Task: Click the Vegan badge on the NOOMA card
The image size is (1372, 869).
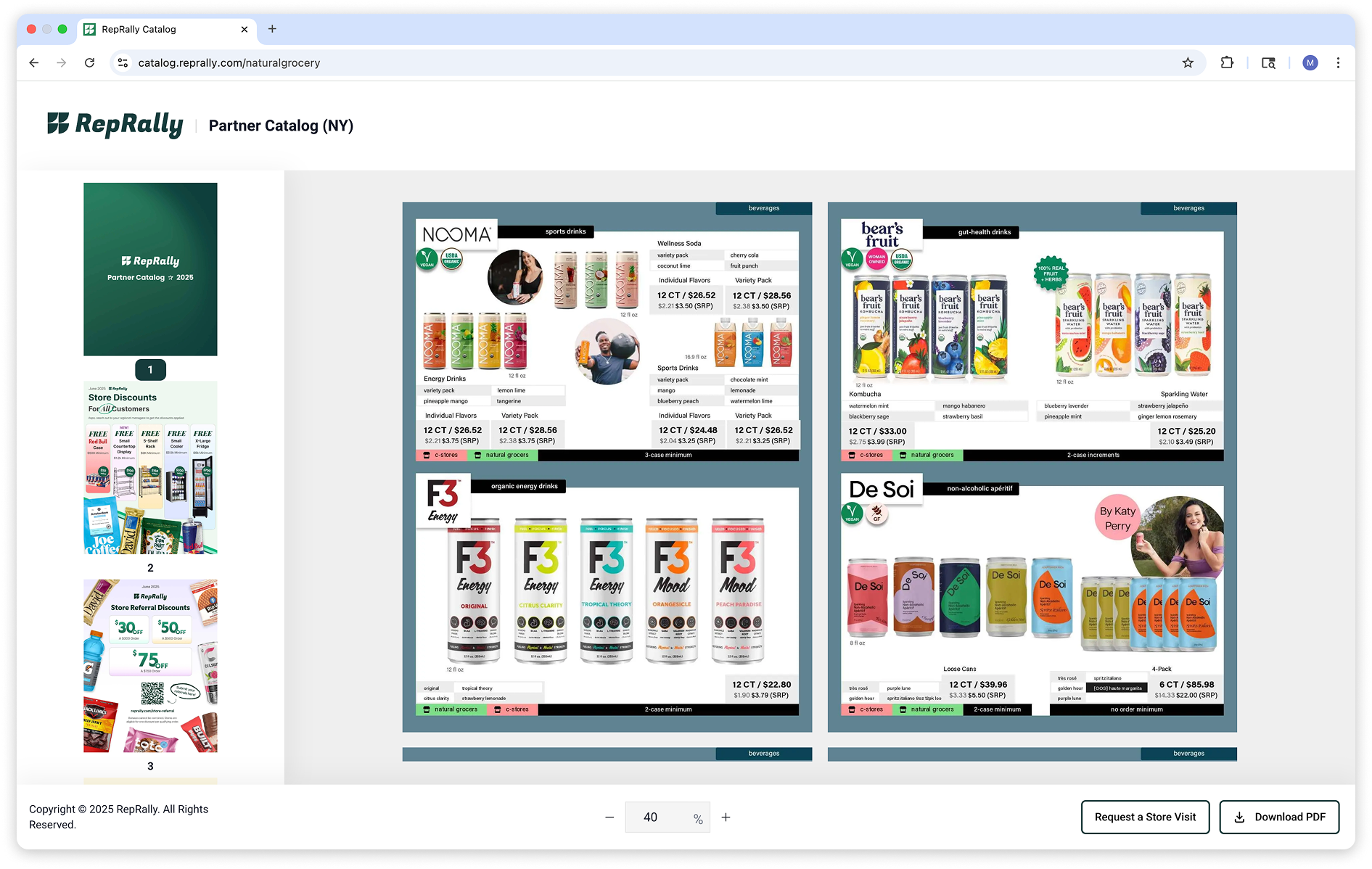Action: tap(427, 258)
